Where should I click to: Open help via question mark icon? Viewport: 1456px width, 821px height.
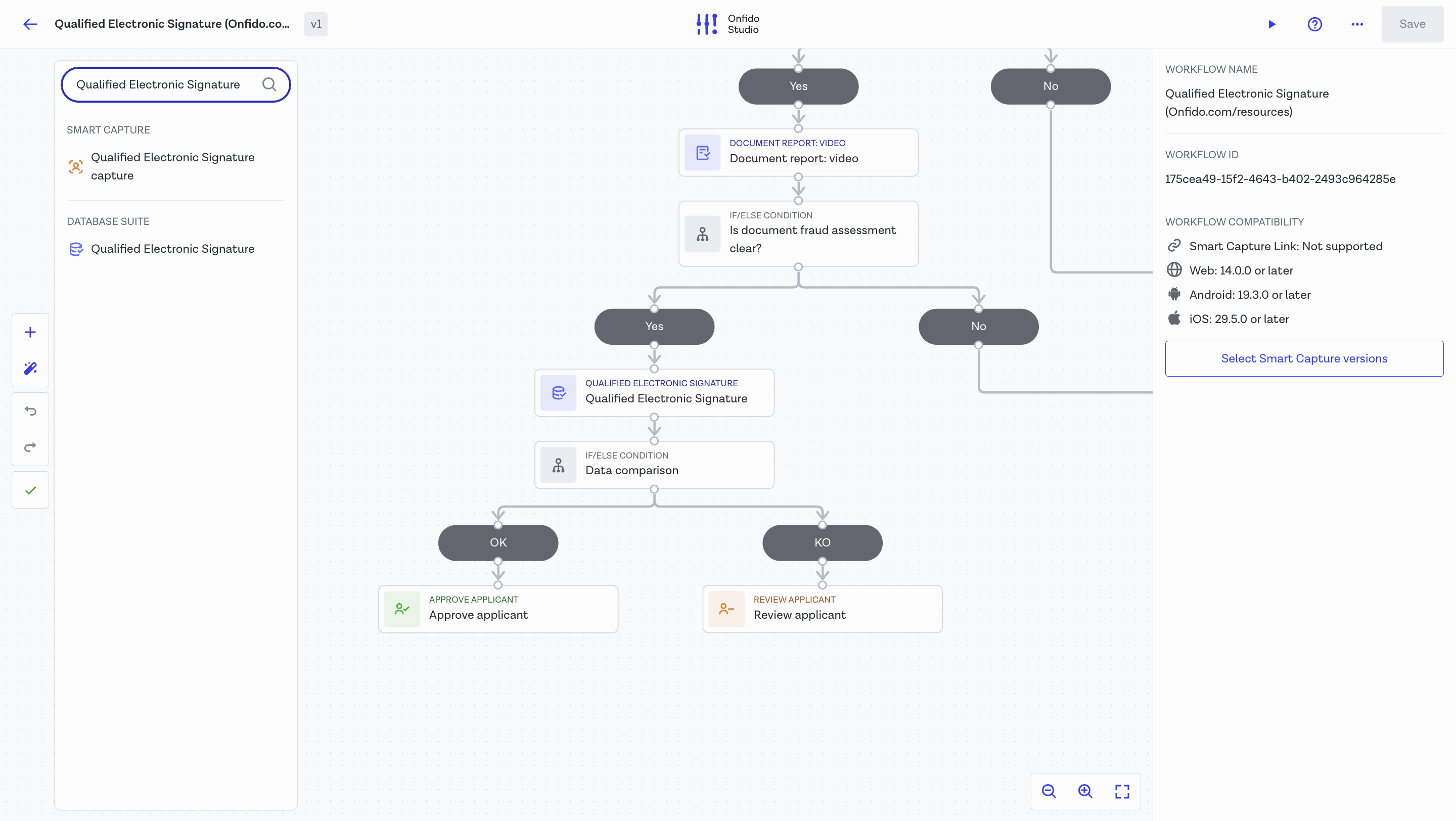[x=1314, y=24]
